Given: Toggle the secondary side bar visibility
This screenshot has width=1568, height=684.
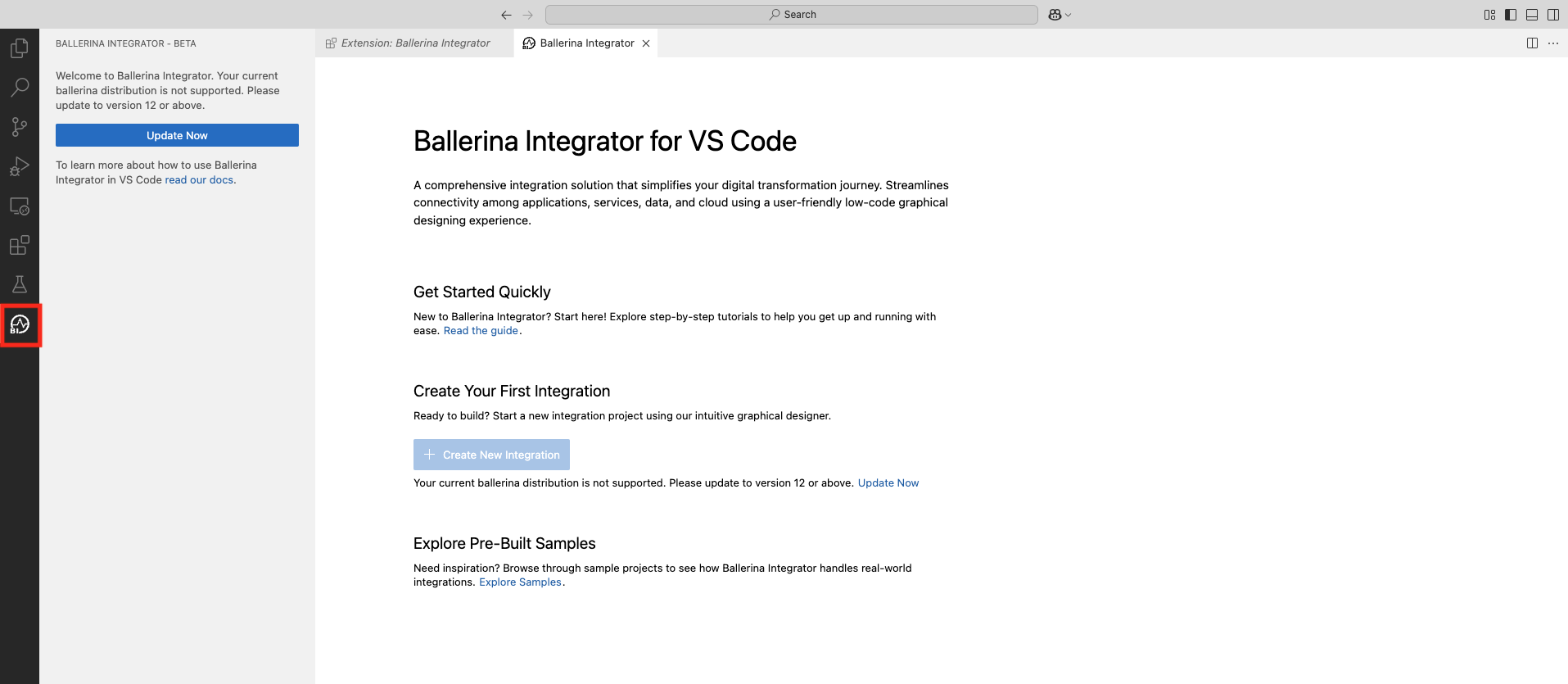Looking at the screenshot, I should pyautogui.click(x=1553, y=15).
